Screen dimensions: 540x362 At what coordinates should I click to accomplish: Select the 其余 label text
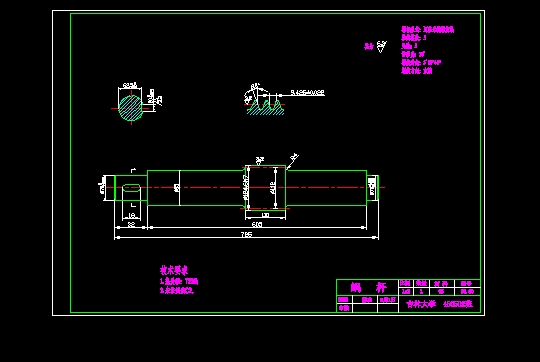(369, 46)
